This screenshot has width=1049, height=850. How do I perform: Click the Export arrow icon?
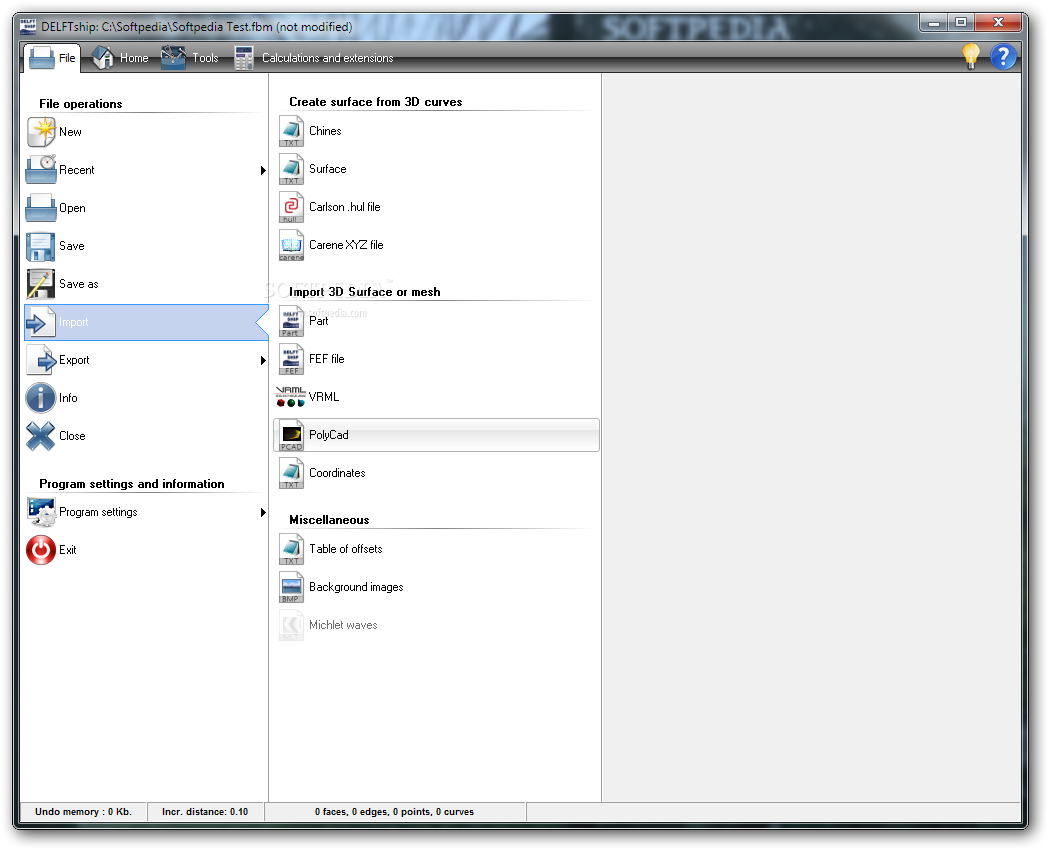pos(41,360)
